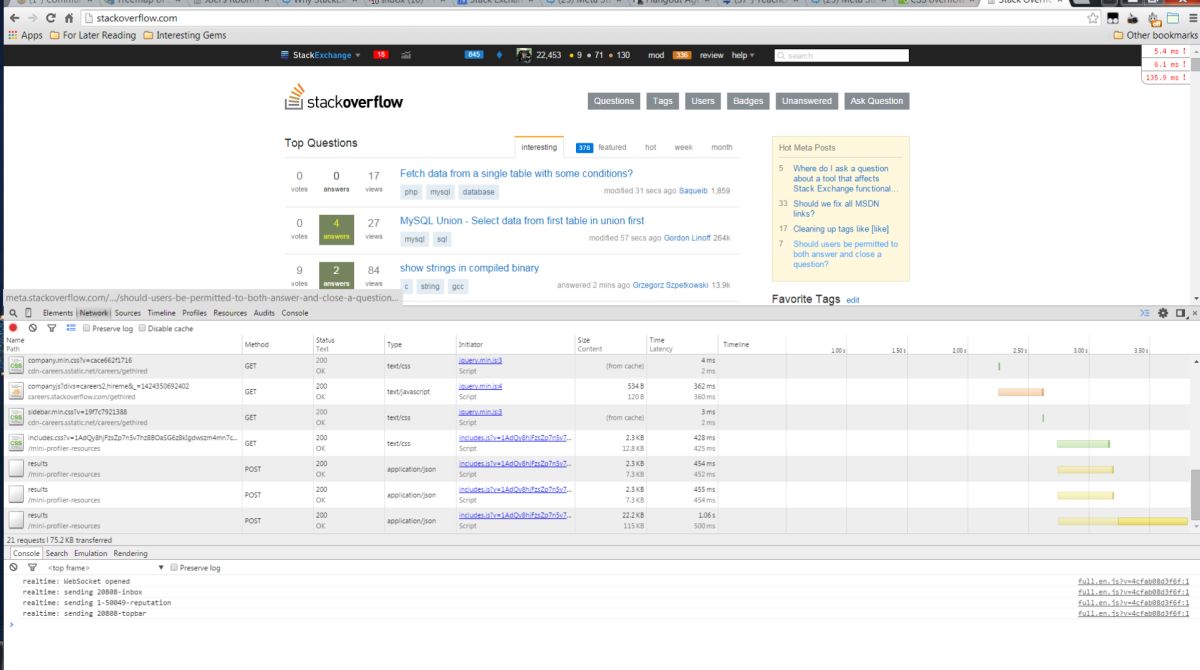
Task: Open the Badges navigation button
Action: pos(748,101)
